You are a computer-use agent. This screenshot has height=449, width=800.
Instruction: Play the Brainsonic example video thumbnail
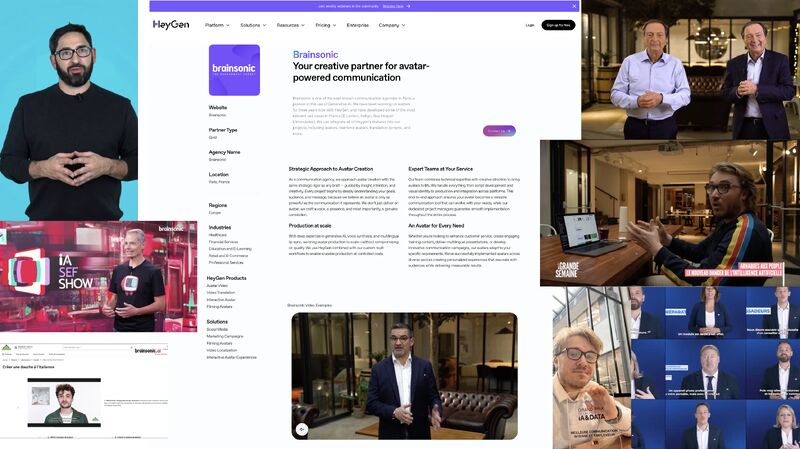pos(405,376)
